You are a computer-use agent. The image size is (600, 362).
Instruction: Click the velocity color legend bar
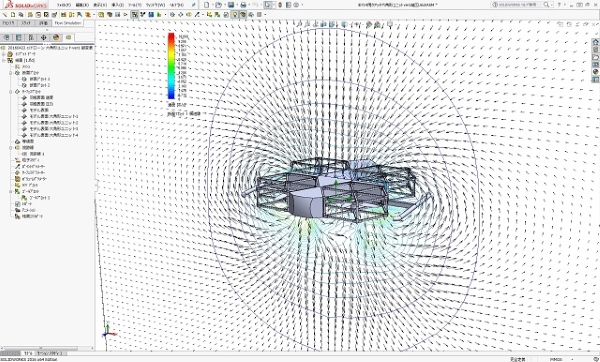click(171, 66)
